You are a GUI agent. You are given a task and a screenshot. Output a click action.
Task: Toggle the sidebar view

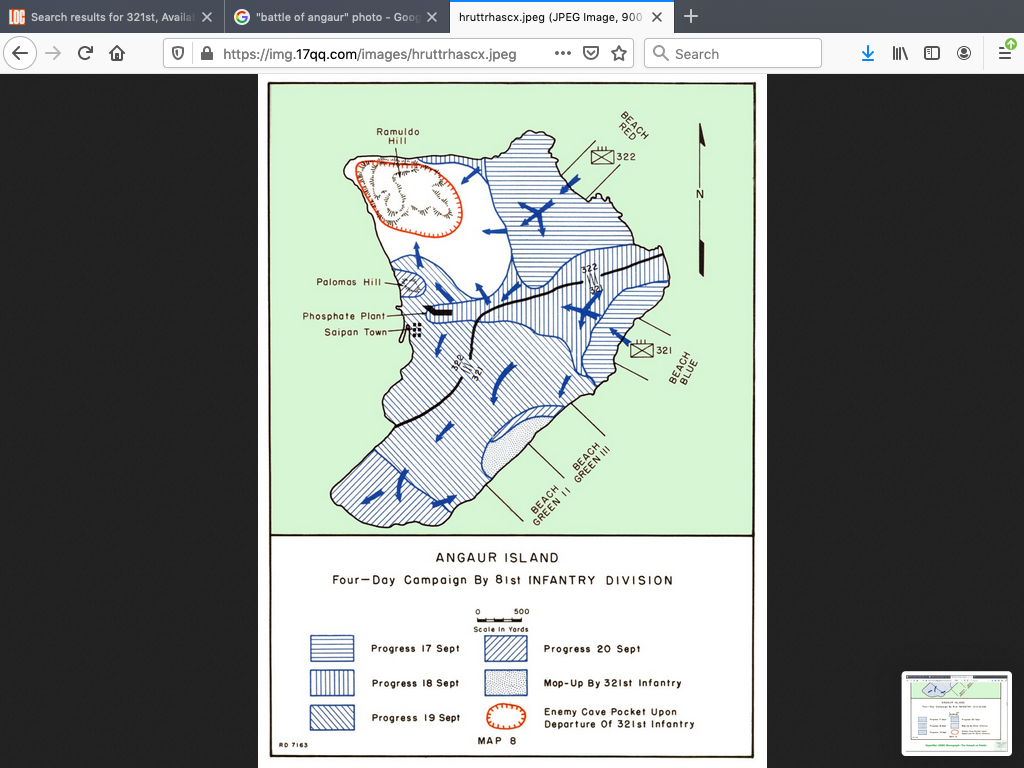click(x=932, y=54)
